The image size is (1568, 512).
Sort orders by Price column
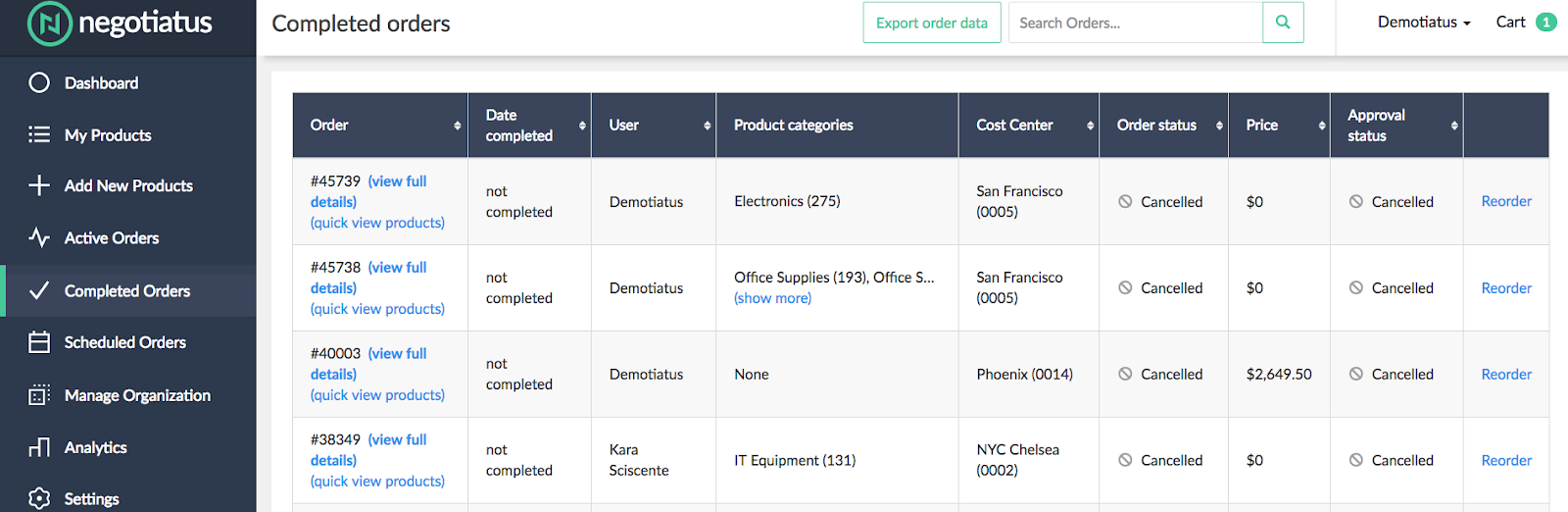(1321, 126)
